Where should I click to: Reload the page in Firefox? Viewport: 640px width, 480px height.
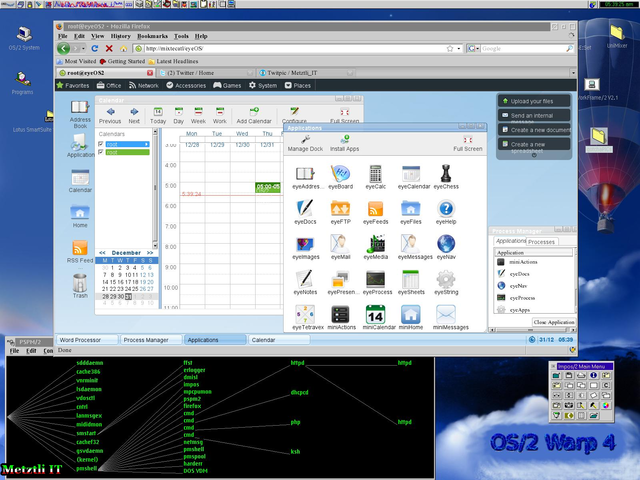95,49
